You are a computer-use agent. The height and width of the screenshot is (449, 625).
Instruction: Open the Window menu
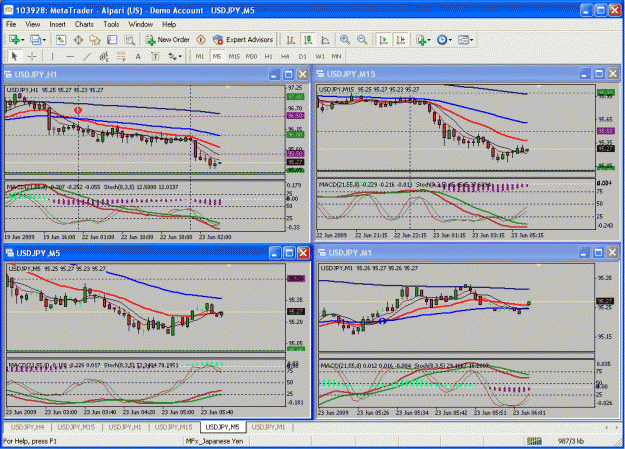click(x=141, y=24)
